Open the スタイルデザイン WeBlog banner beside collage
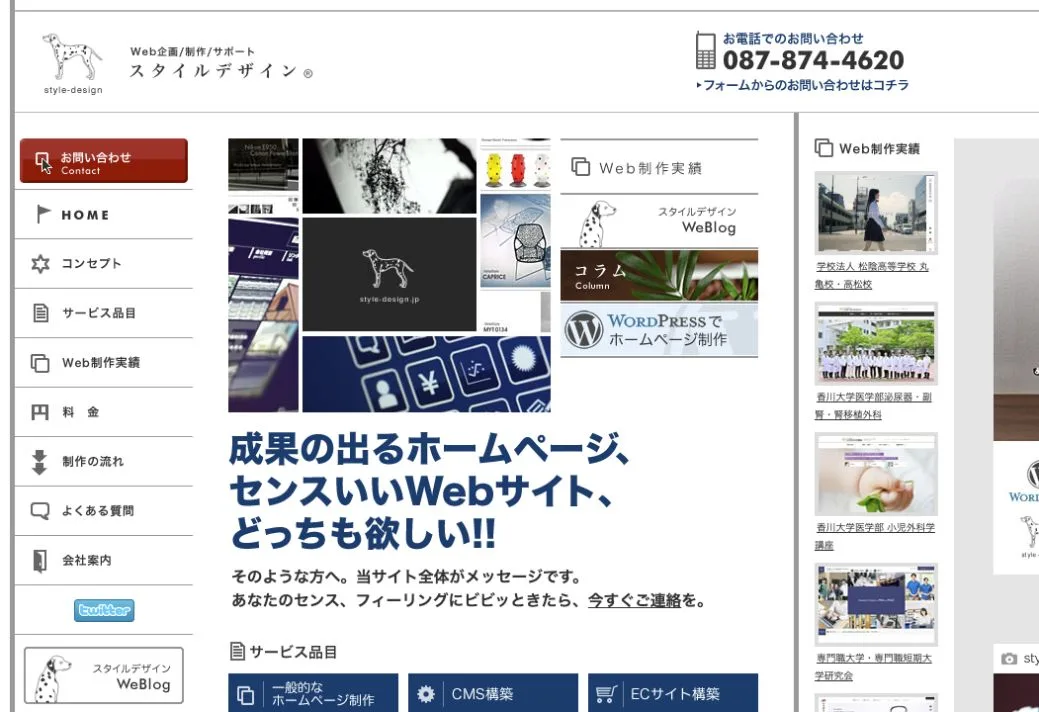Screen dimensions: 1039x712 click(659, 222)
